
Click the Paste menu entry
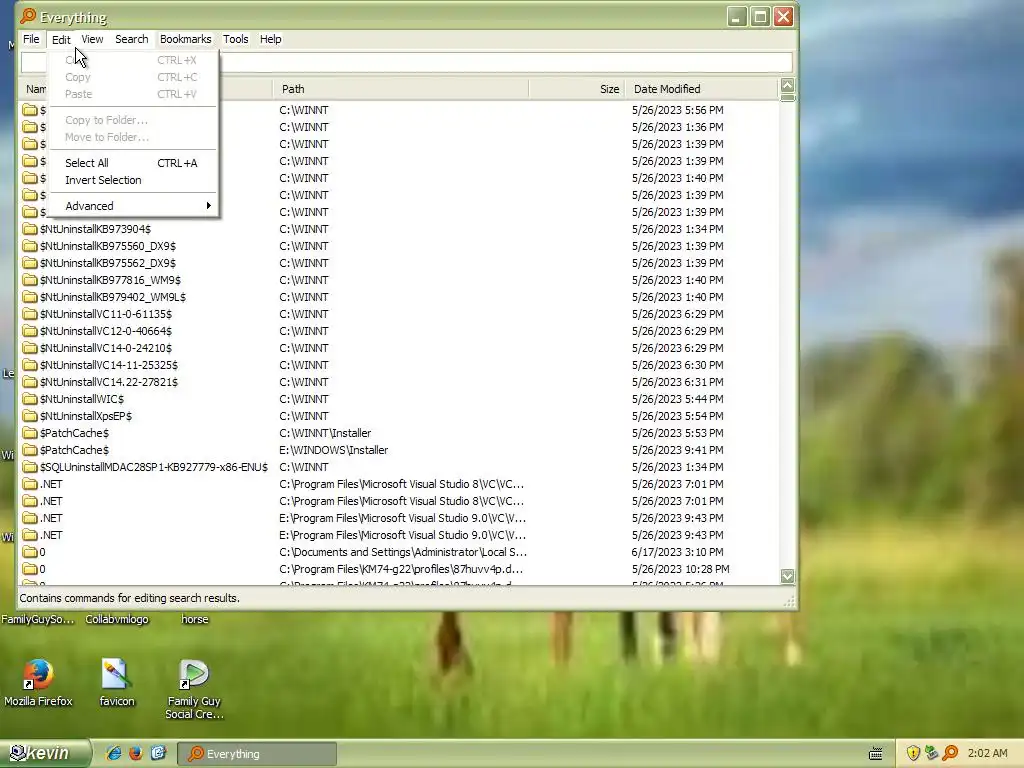click(133, 94)
